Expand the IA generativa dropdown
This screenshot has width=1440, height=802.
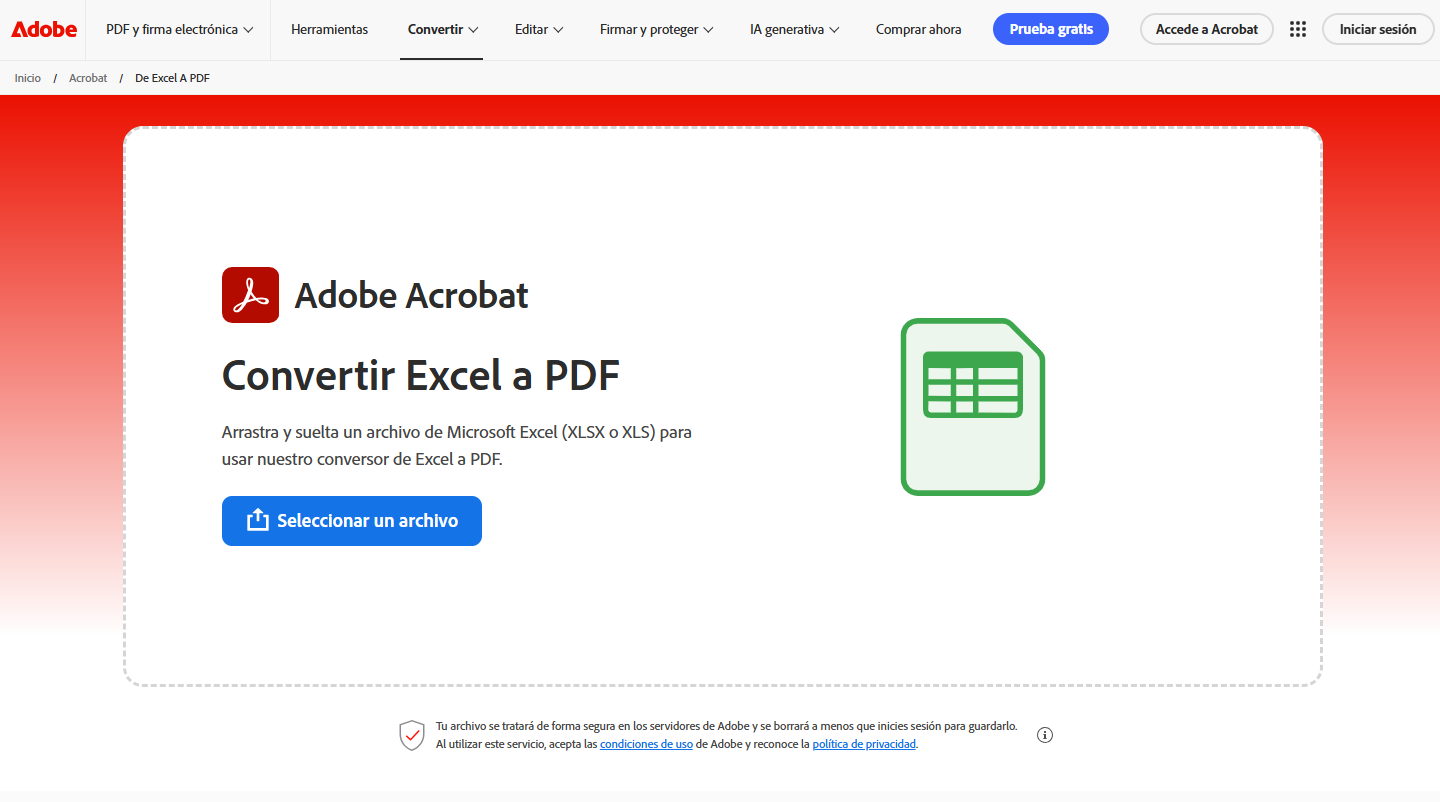[794, 29]
